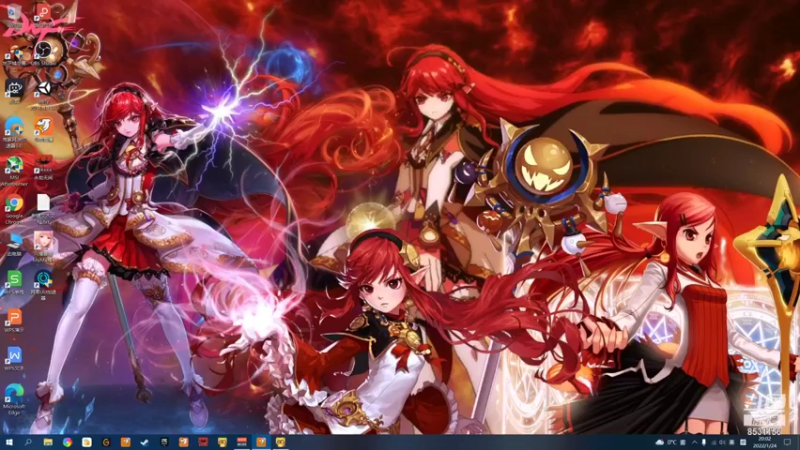
Task: Open the red shortcut right of MSI Afterburner
Action: pos(44,167)
